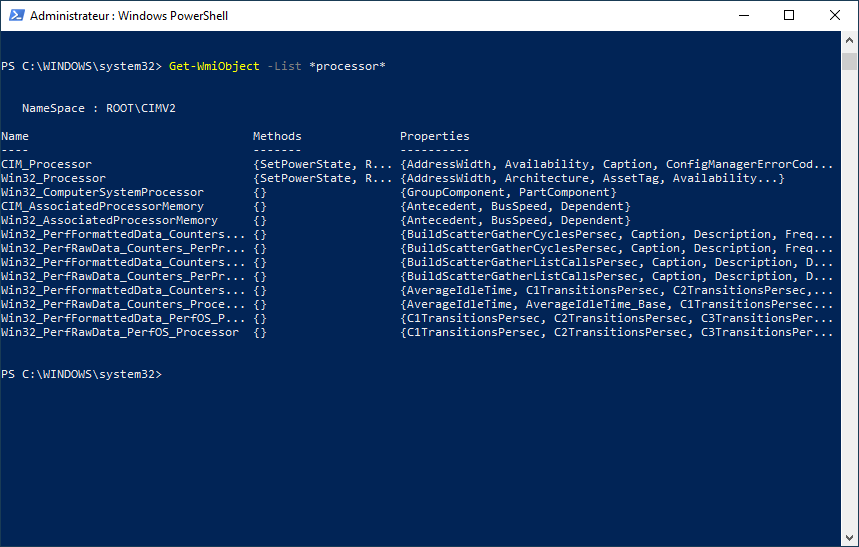This screenshot has width=859, height=547.
Task: Click the *processor* argument text
Action: pos(347,66)
